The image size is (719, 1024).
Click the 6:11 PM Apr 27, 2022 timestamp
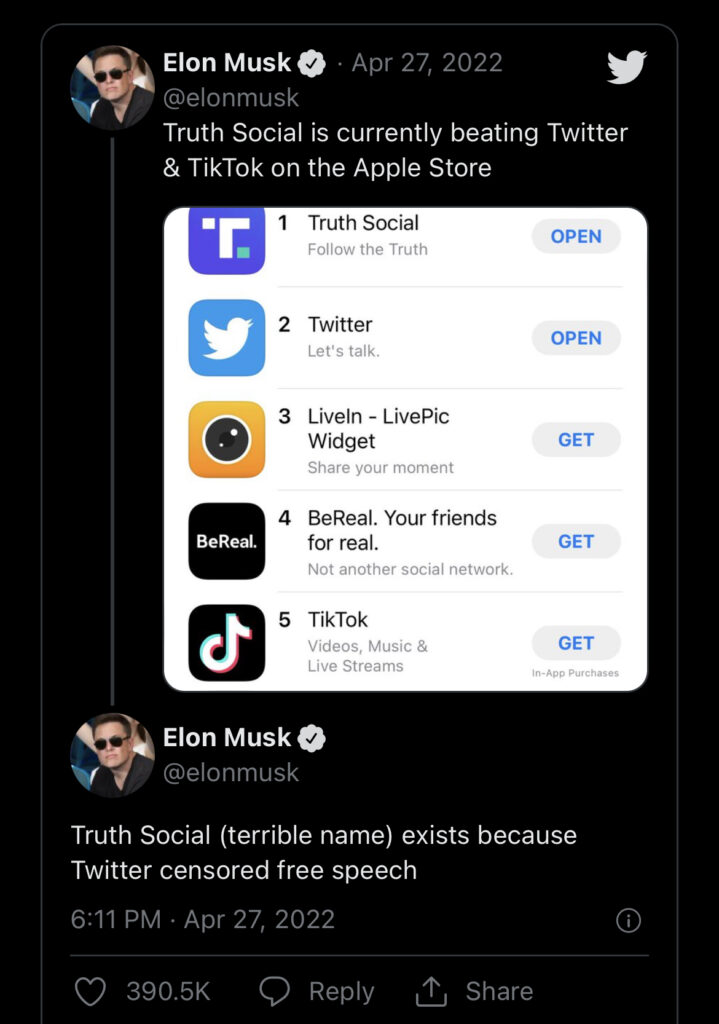203,920
